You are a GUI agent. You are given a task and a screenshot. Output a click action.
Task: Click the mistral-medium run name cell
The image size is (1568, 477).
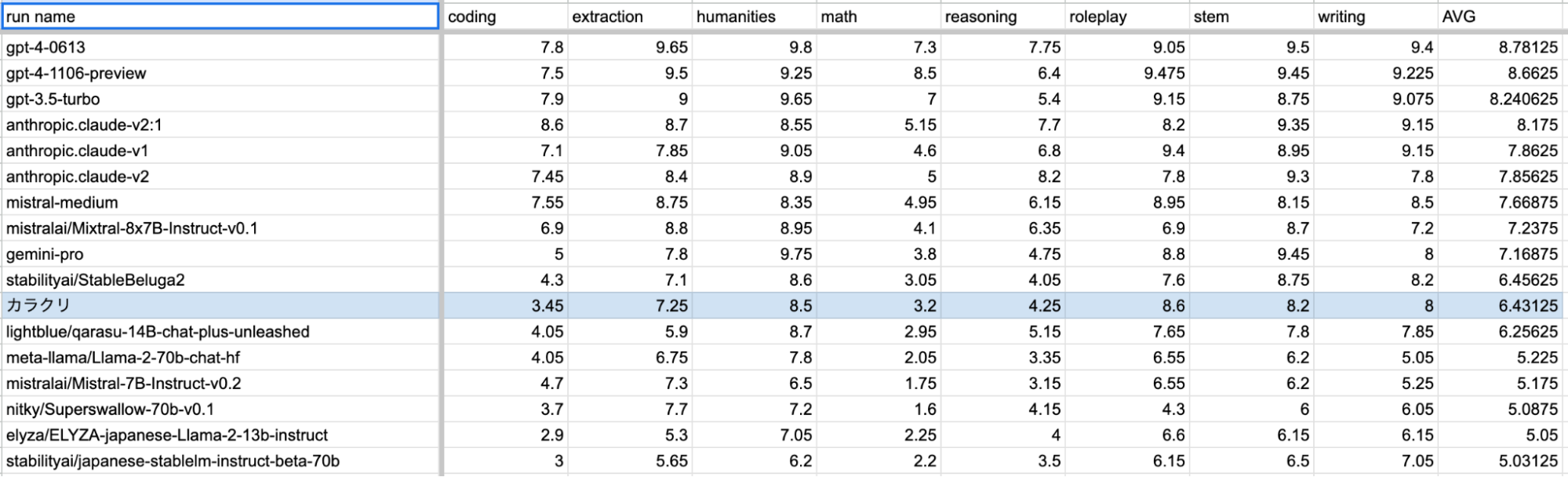[220, 202]
